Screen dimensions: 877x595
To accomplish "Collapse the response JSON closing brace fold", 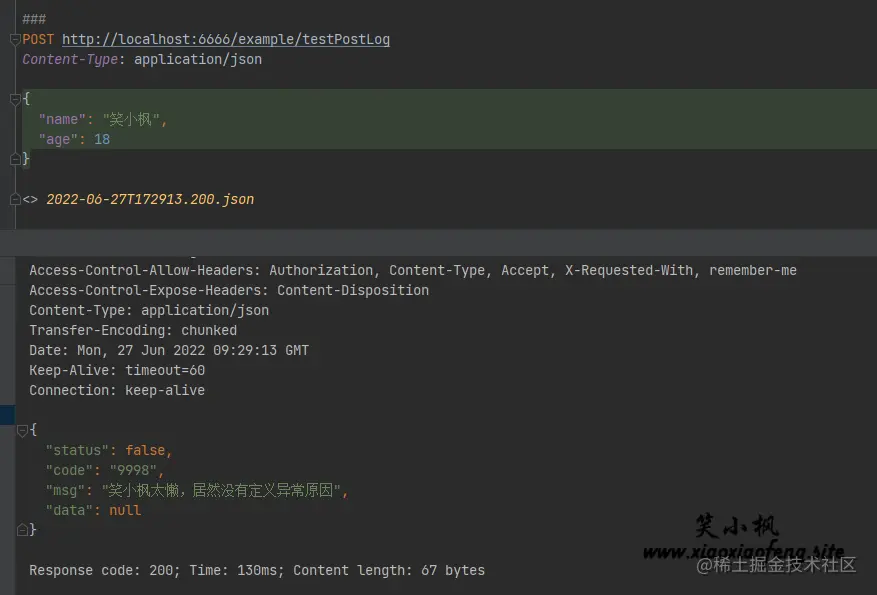I will [22, 530].
